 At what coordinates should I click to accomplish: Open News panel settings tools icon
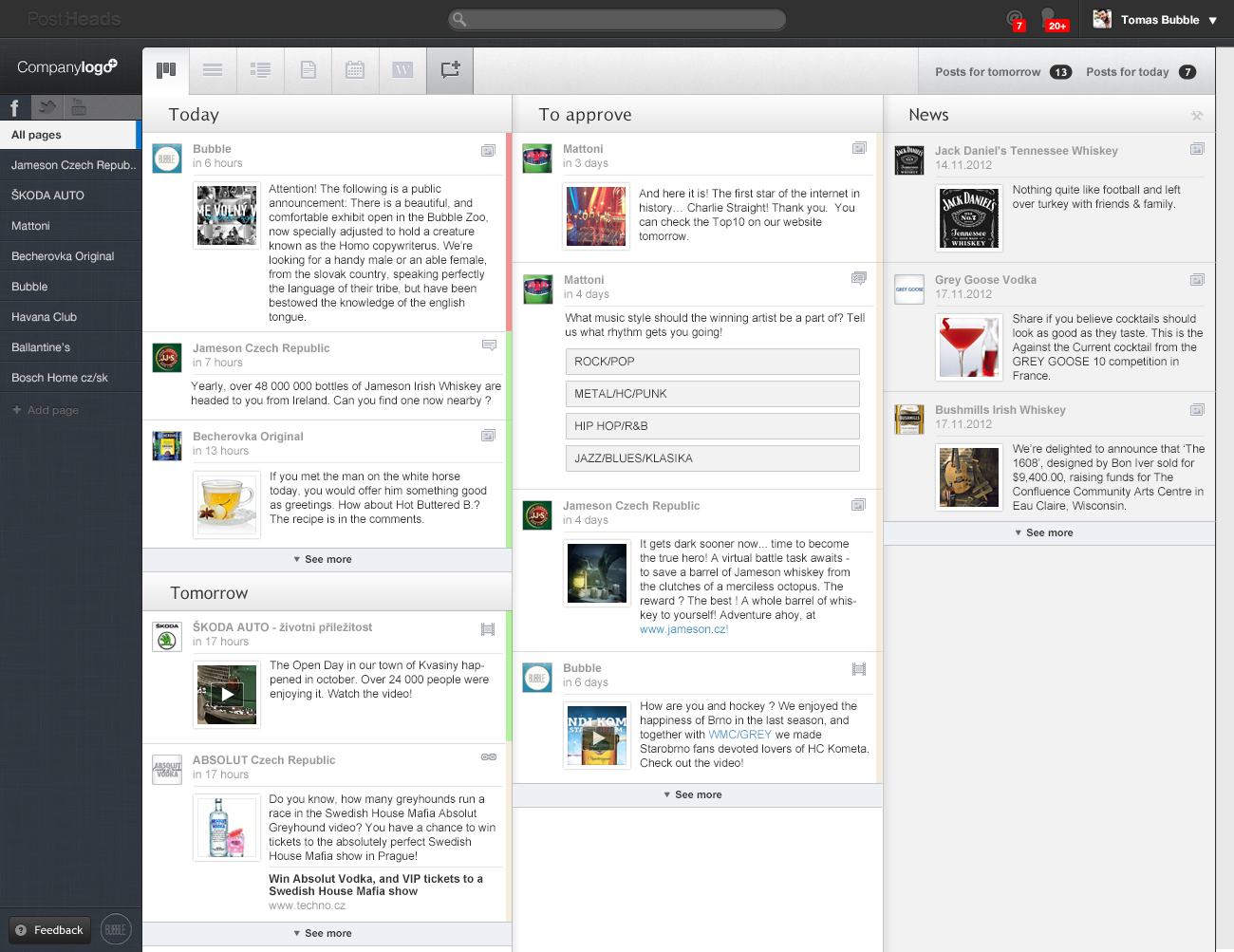(x=1197, y=116)
